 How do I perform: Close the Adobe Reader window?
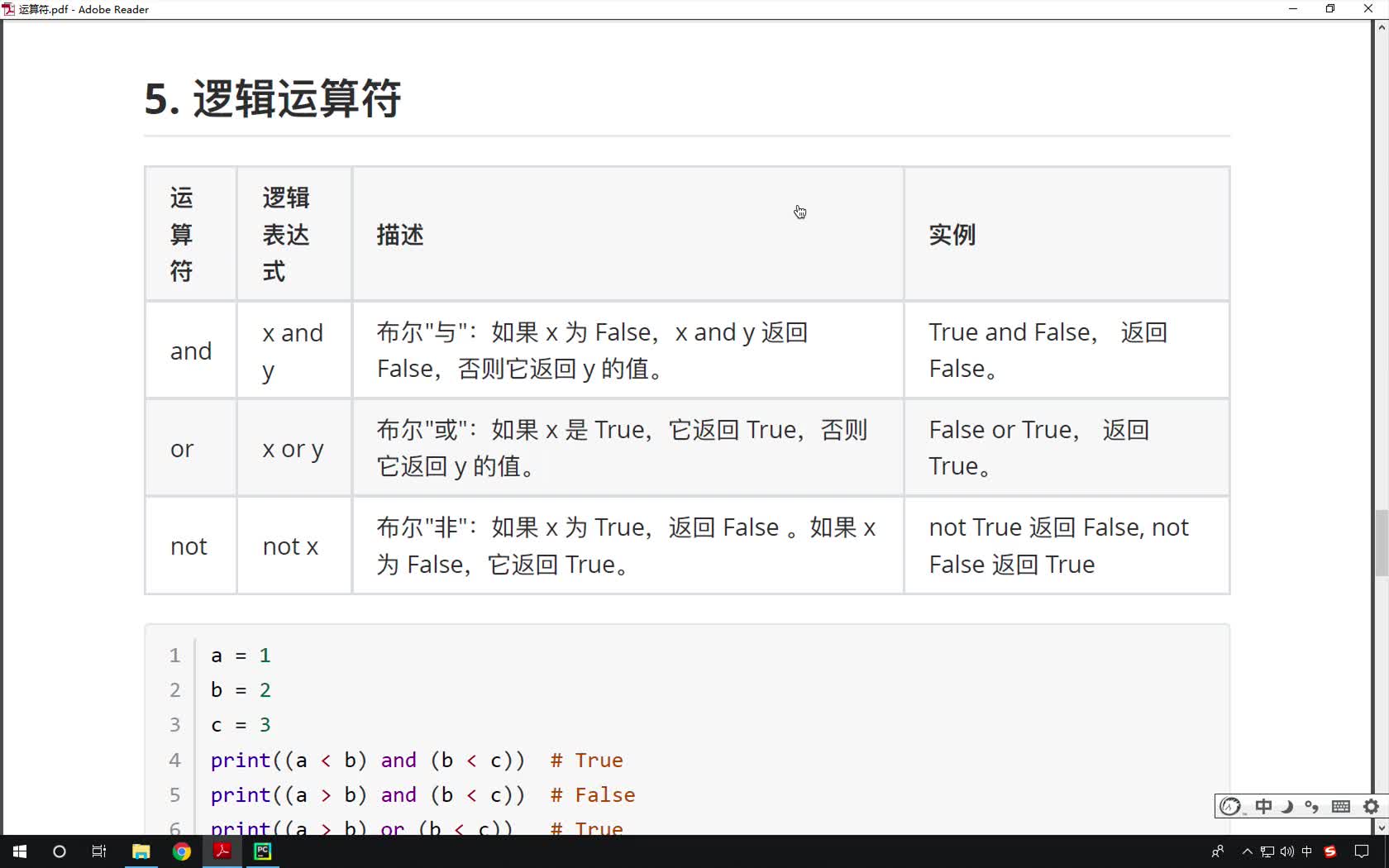tap(1368, 9)
